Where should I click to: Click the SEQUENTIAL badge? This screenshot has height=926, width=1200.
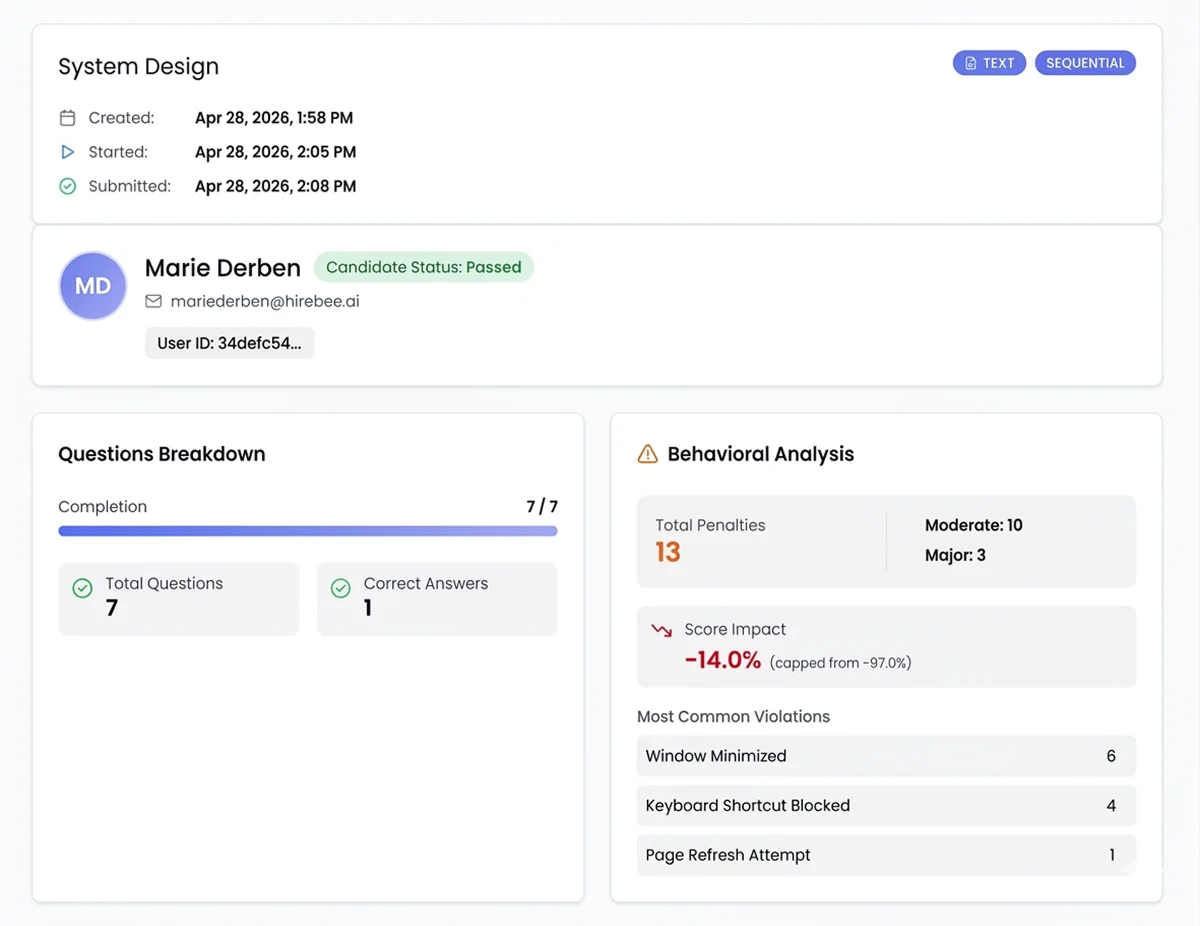[1085, 63]
